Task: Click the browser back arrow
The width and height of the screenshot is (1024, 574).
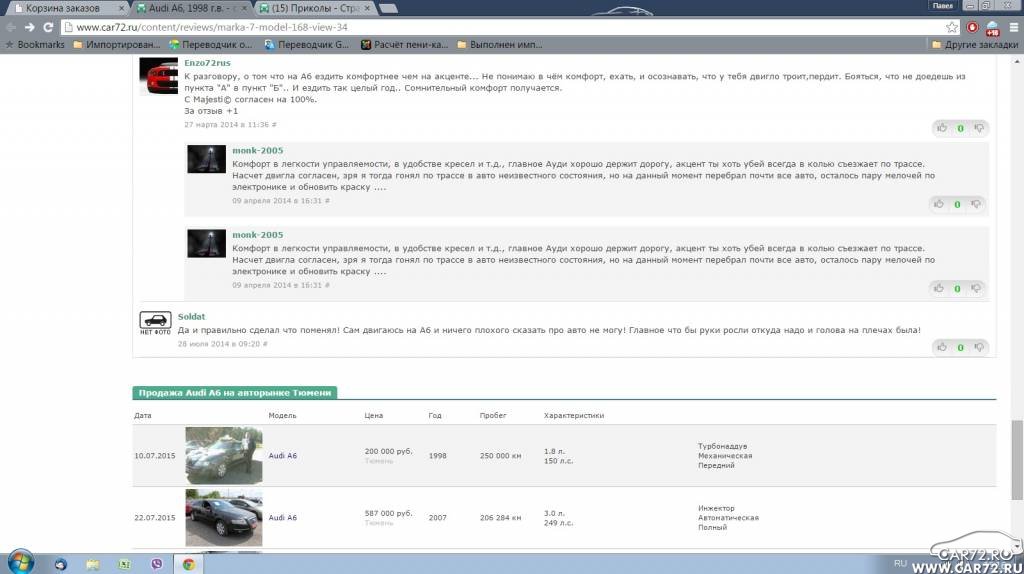Action: click(11, 27)
